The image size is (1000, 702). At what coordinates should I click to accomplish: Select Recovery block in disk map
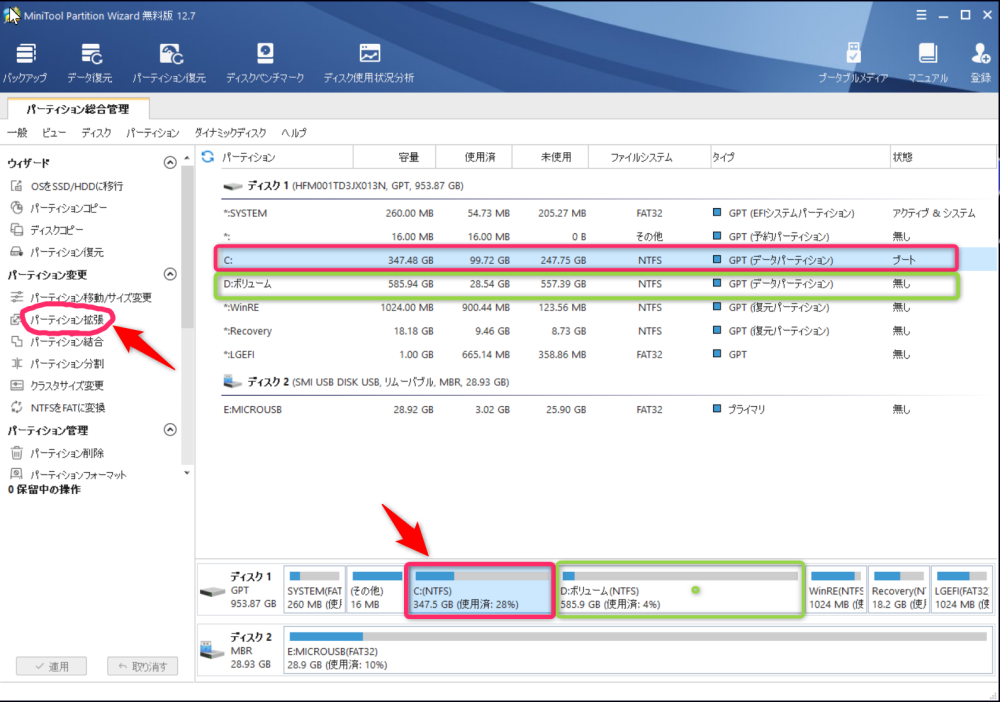[x=899, y=590]
